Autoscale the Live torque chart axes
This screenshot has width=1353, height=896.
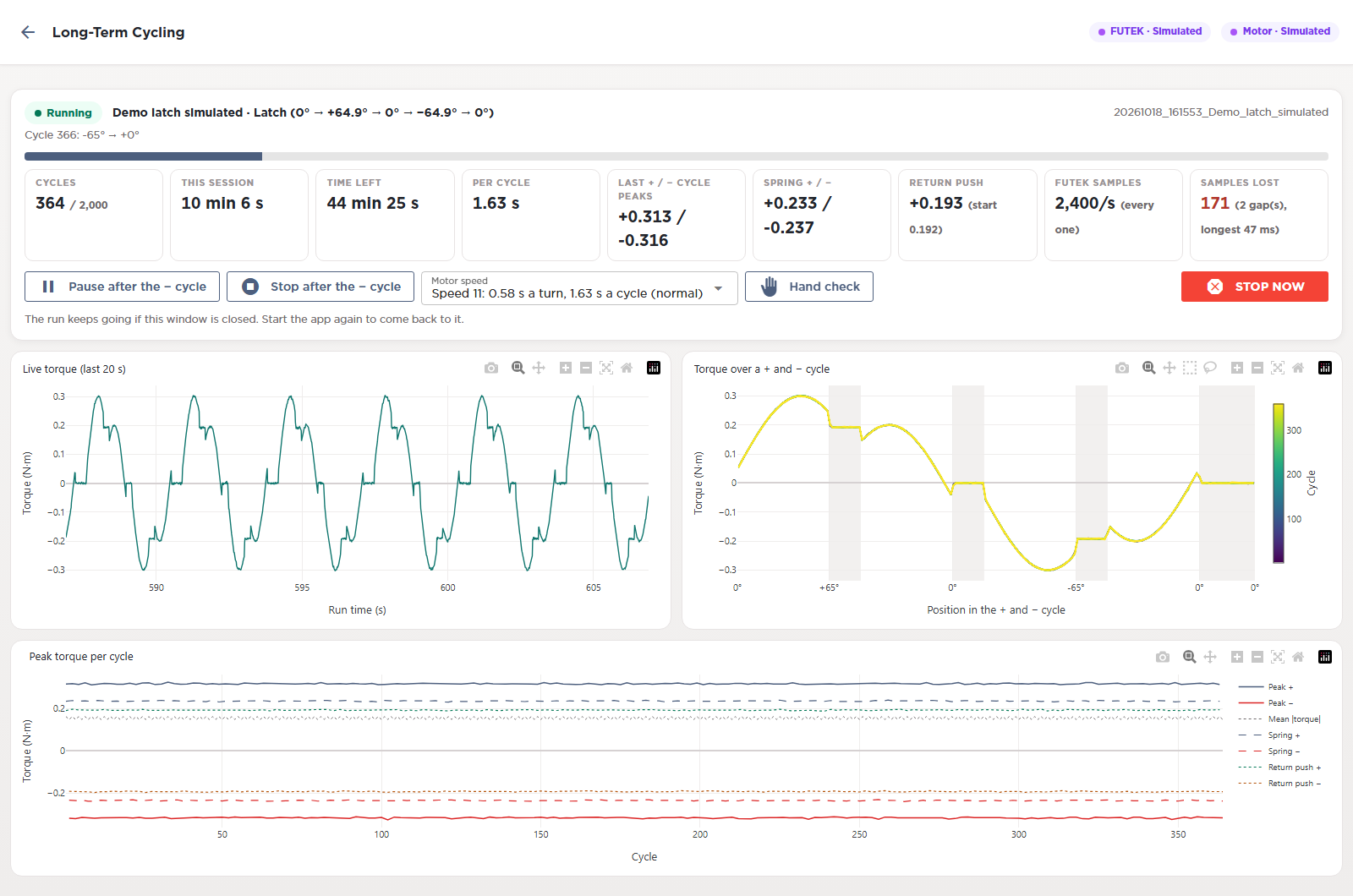pyautogui.click(x=606, y=368)
